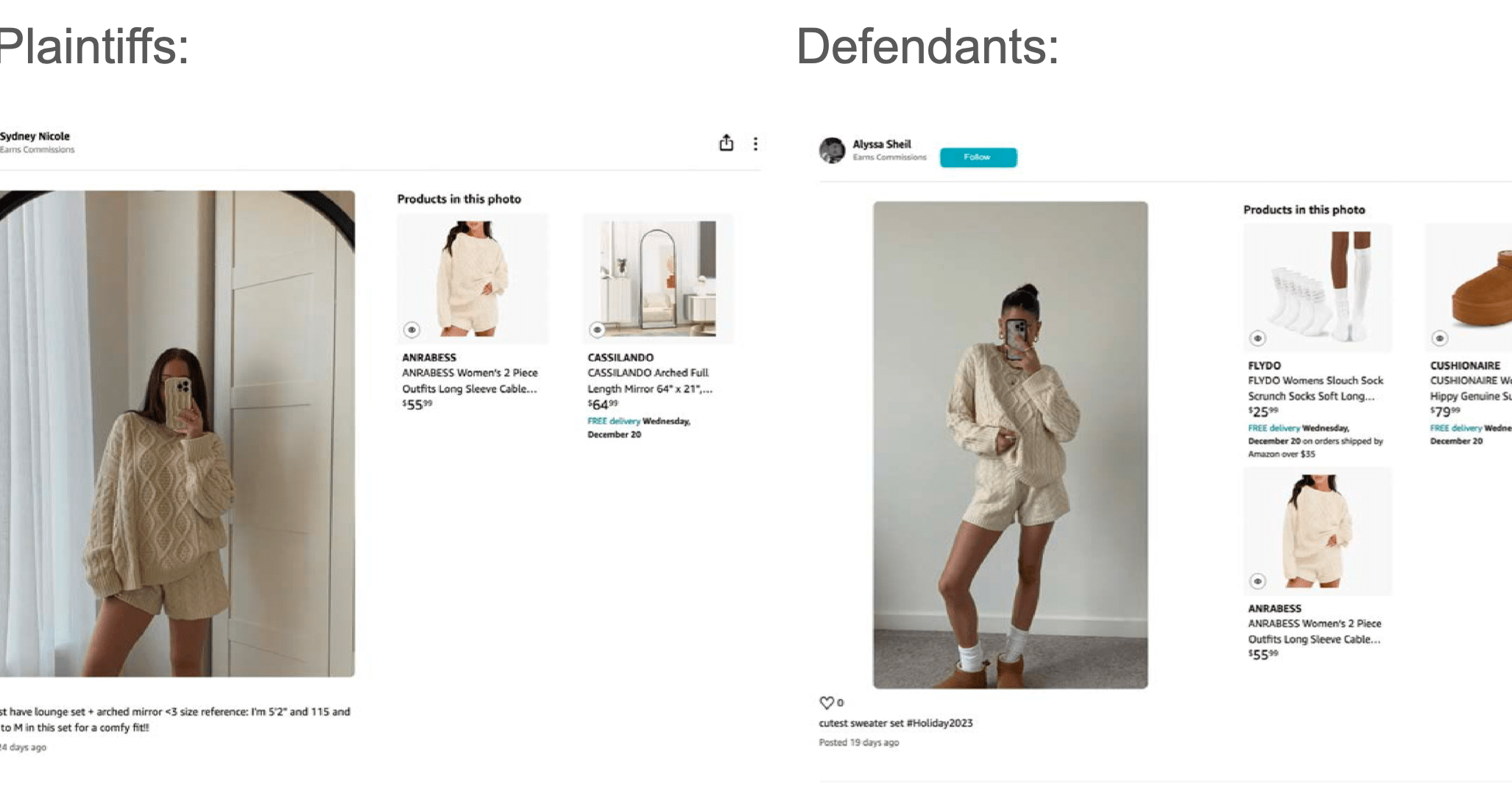Screen dimensions: 1512x796
Task: Open CUSHIONAIRE Hippy Genuine Suede listing
Action: pos(1471,388)
